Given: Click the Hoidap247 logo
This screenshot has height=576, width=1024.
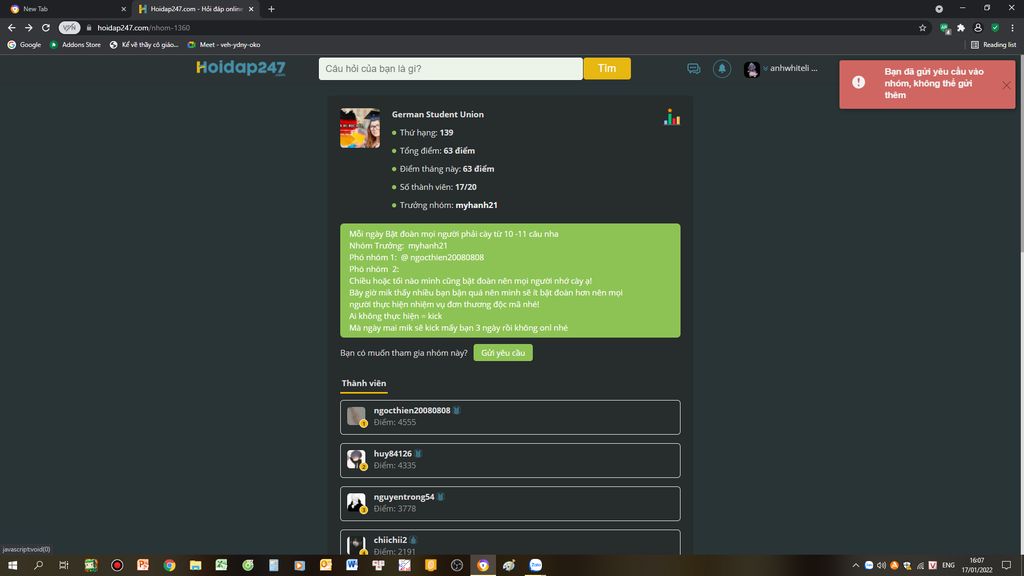Looking at the screenshot, I should (241, 68).
